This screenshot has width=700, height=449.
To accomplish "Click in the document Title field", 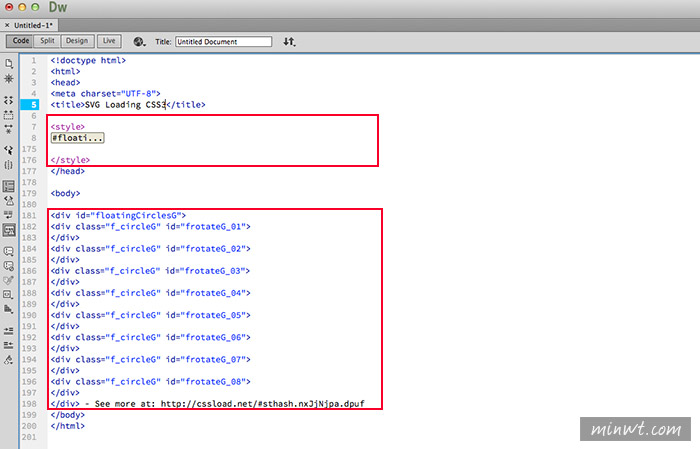I will (223, 42).
